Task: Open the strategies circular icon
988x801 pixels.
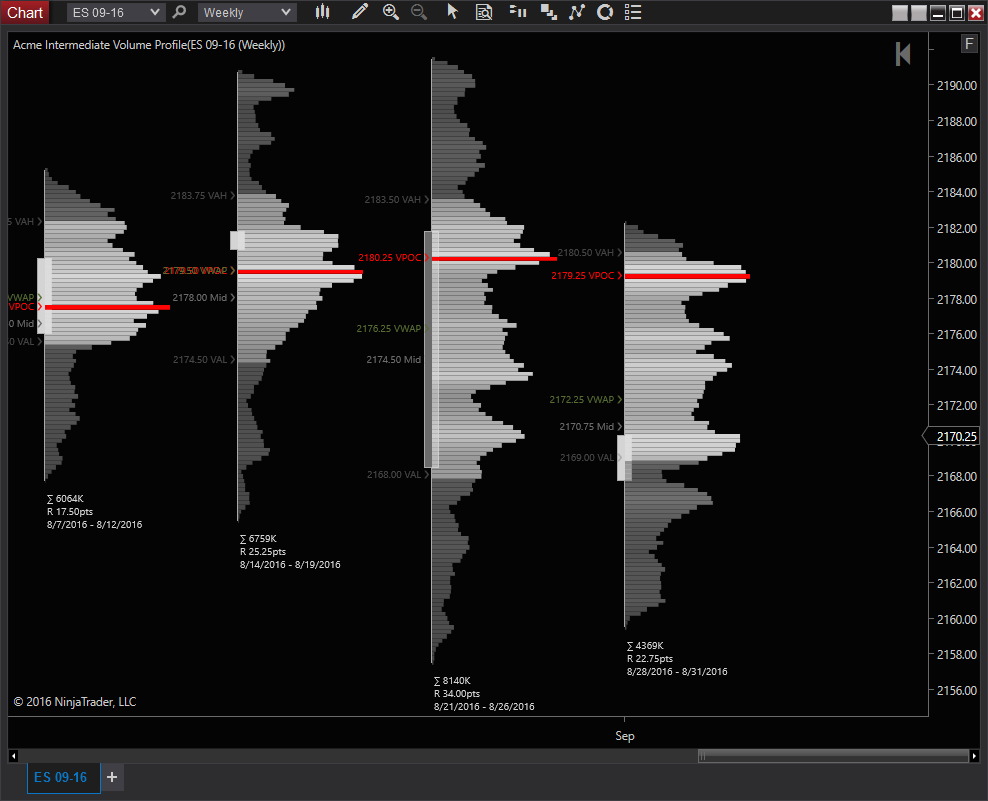Action: point(605,12)
